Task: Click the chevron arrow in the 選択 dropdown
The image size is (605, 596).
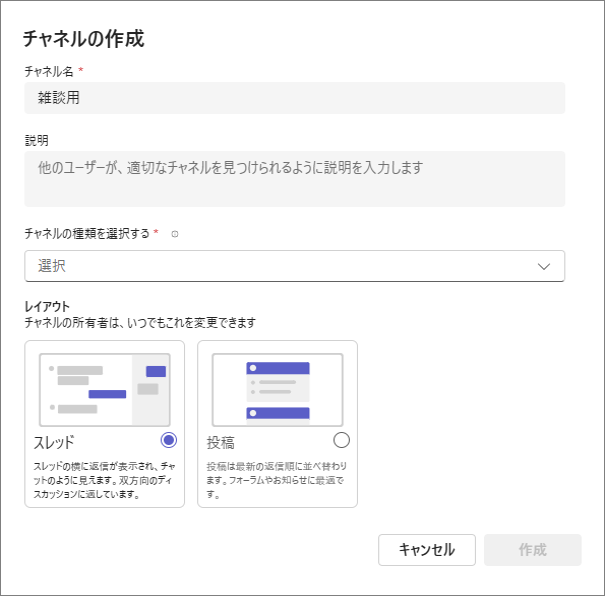Action: click(x=544, y=266)
